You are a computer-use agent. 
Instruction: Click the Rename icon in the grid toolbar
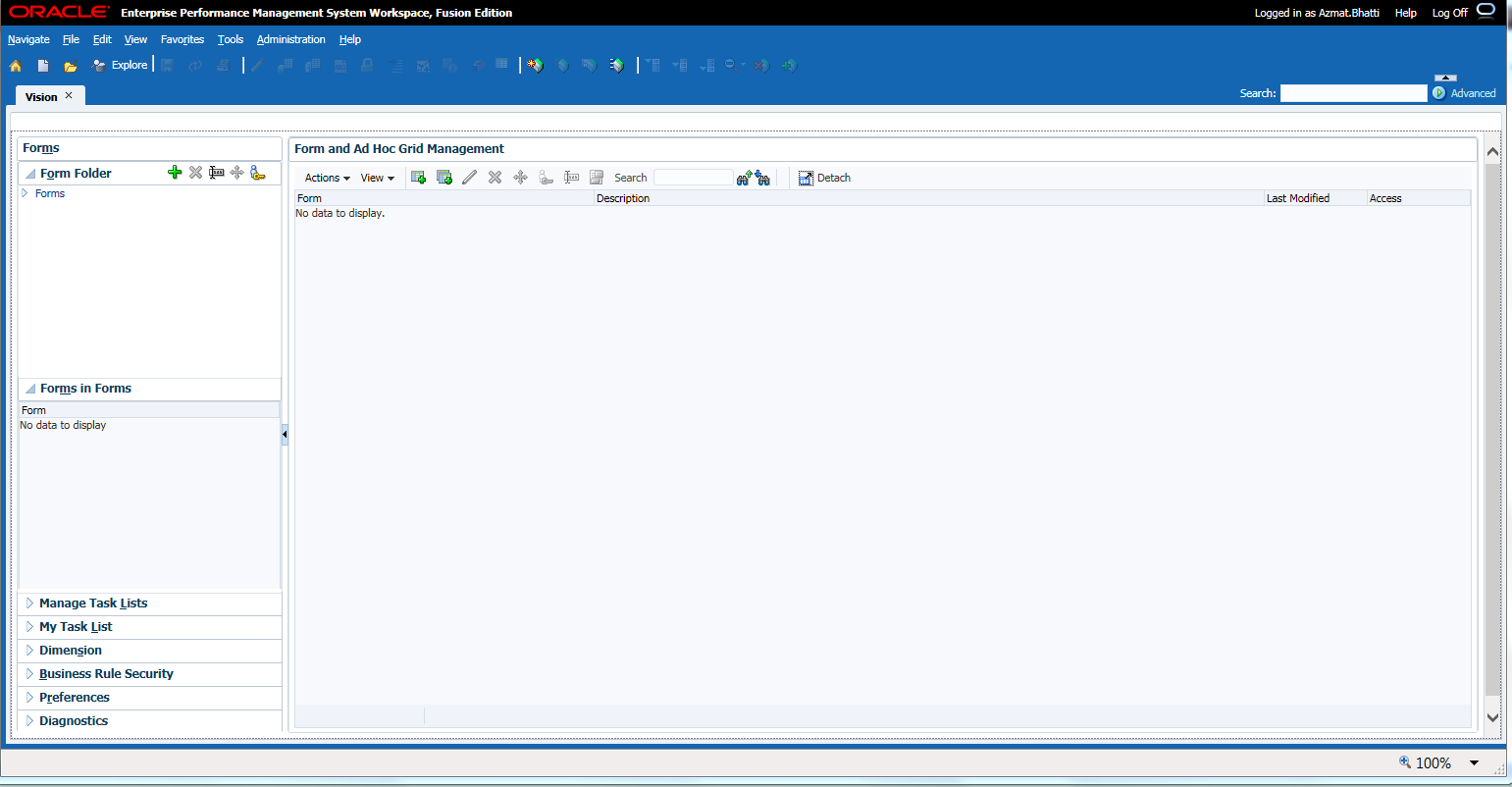pyautogui.click(x=571, y=178)
